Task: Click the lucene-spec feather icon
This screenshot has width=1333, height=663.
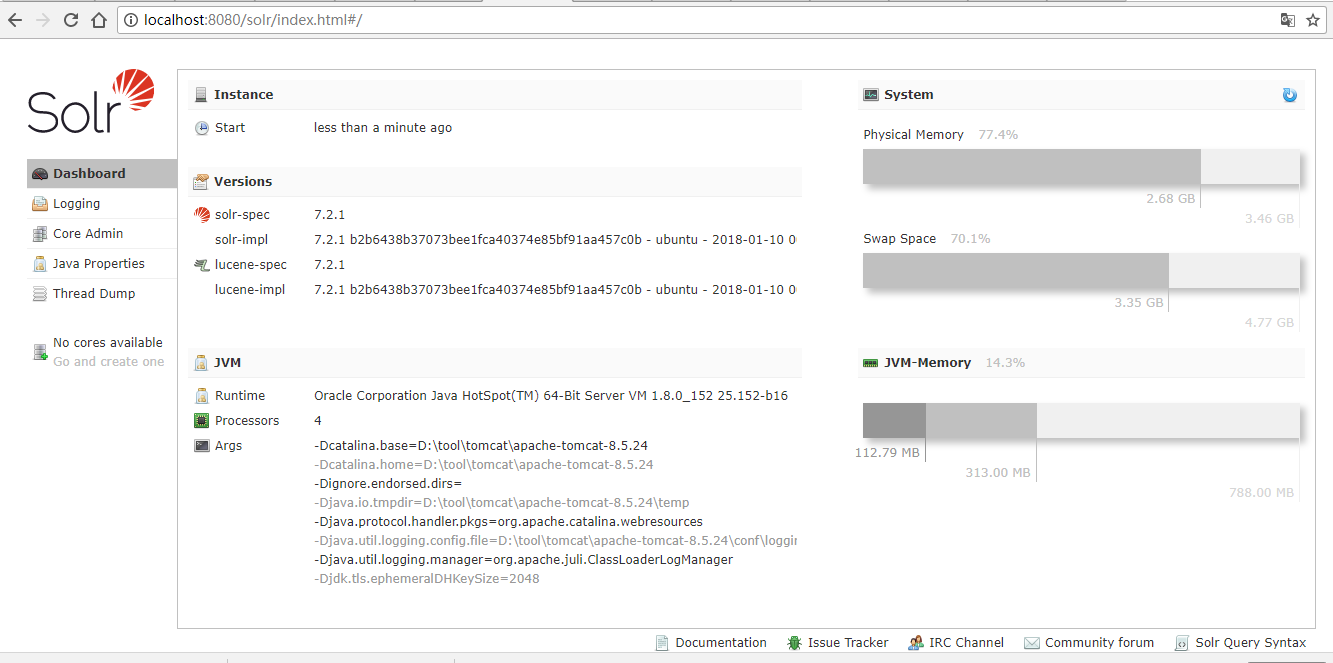Action: pos(202,265)
